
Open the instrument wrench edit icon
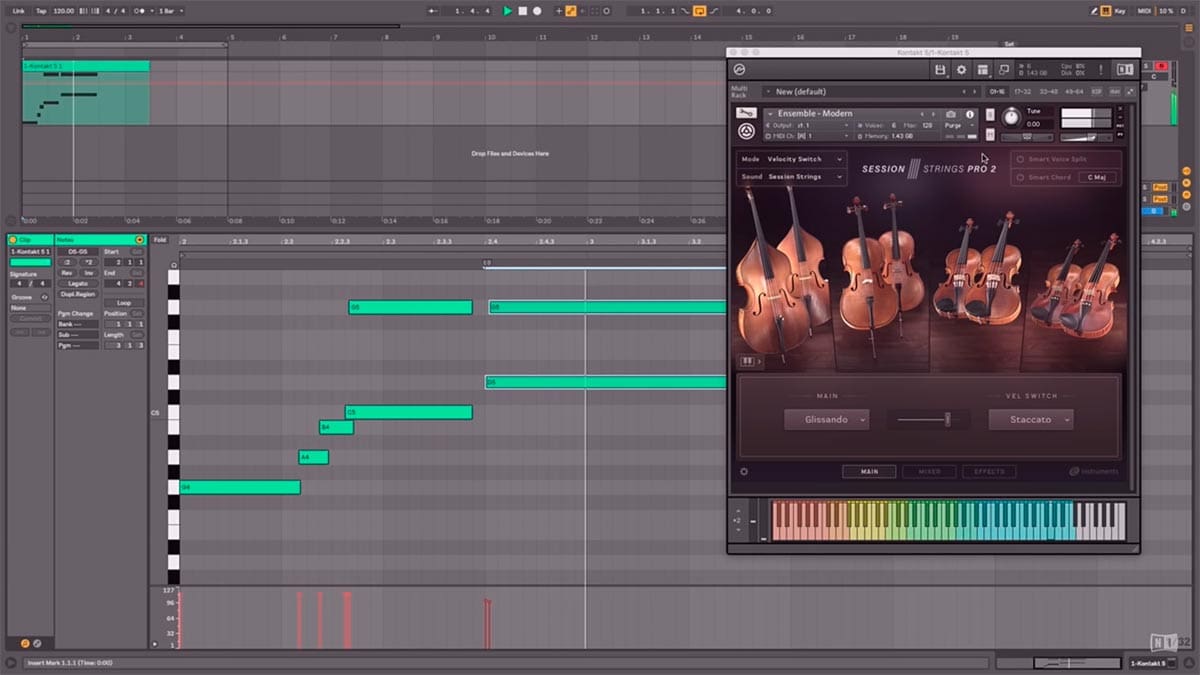tap(746, 114)
